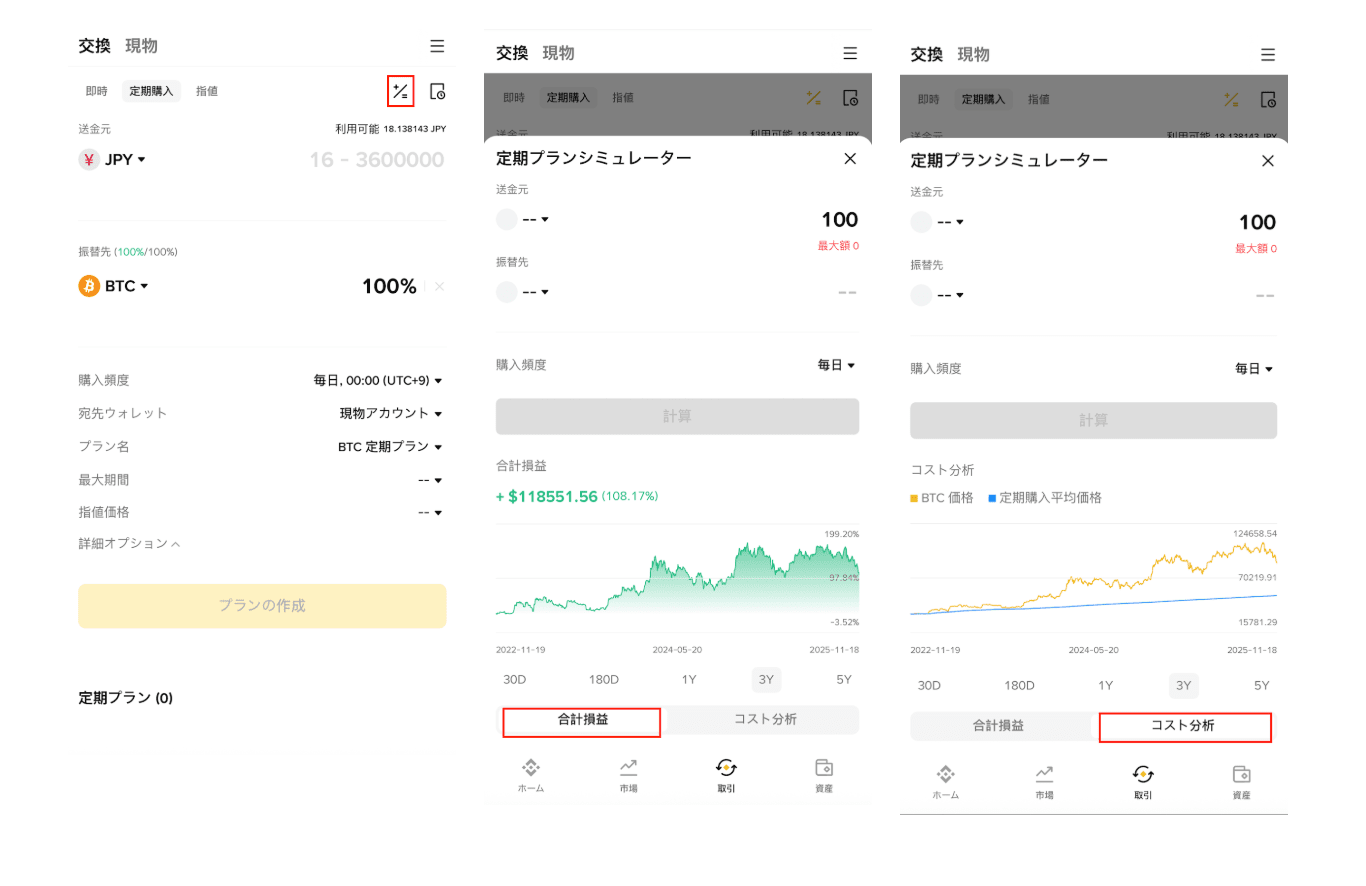Screen dimensions: 1366x886
Task: Open 取引 in middle screen nav
Action: 726,775
